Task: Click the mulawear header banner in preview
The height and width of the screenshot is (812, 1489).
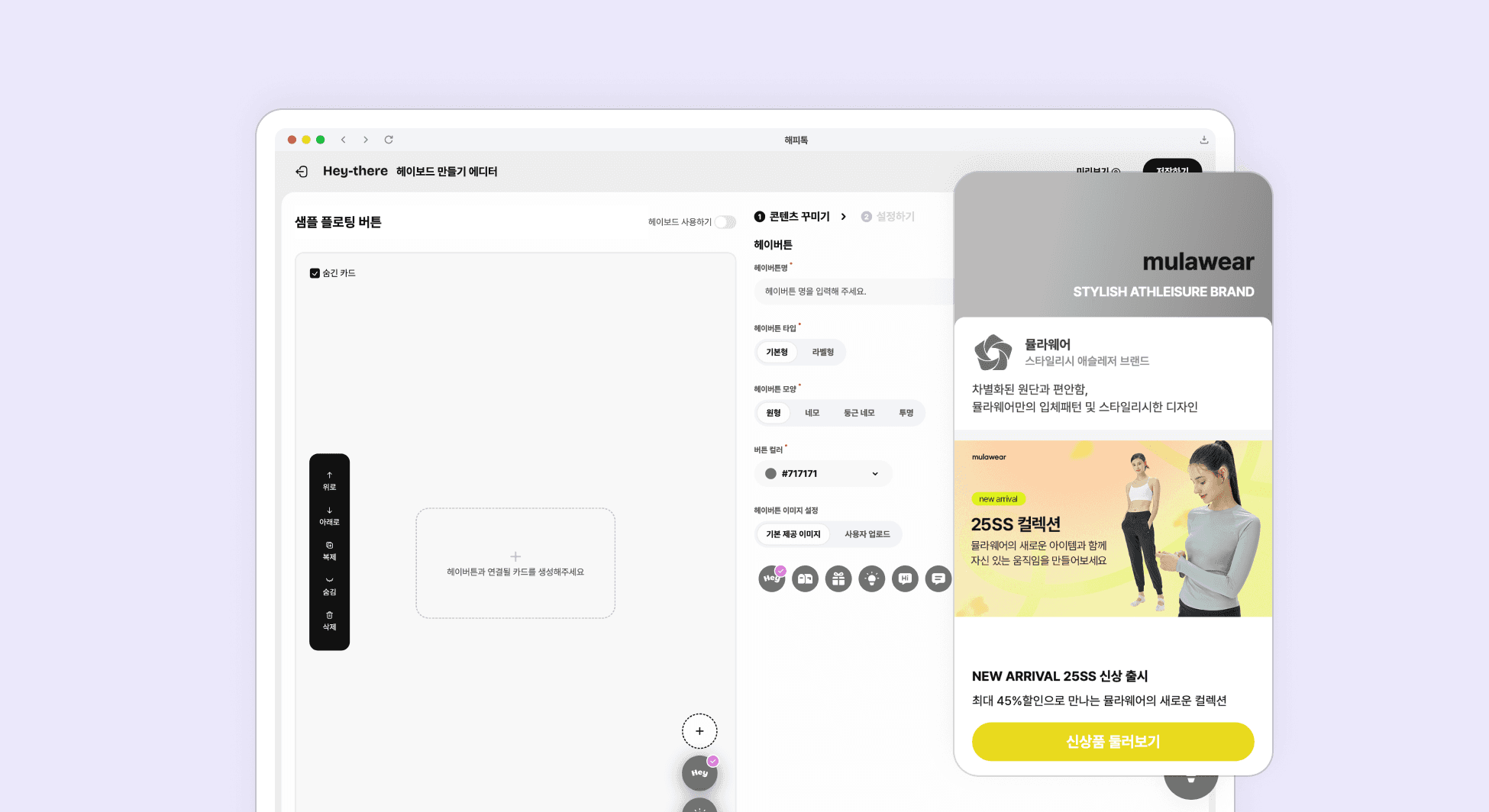Action: click(1113, 244)
